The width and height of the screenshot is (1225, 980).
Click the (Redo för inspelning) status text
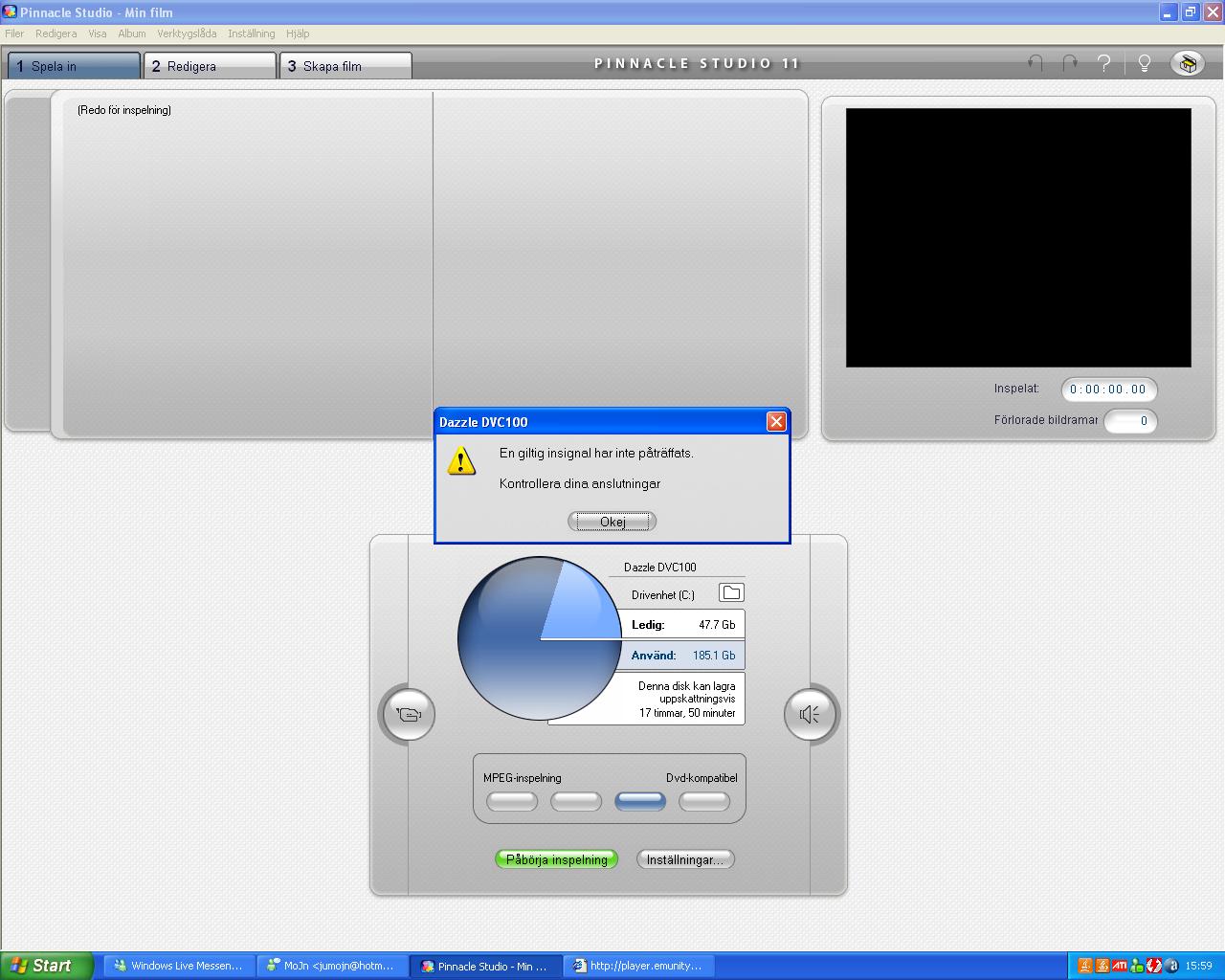[x=124, y=110]
